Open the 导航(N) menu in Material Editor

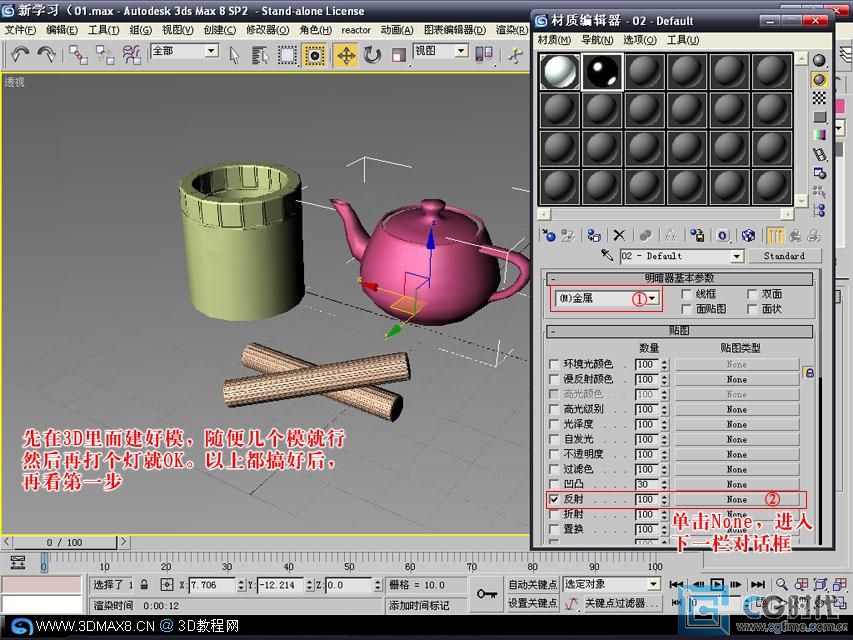597,40
